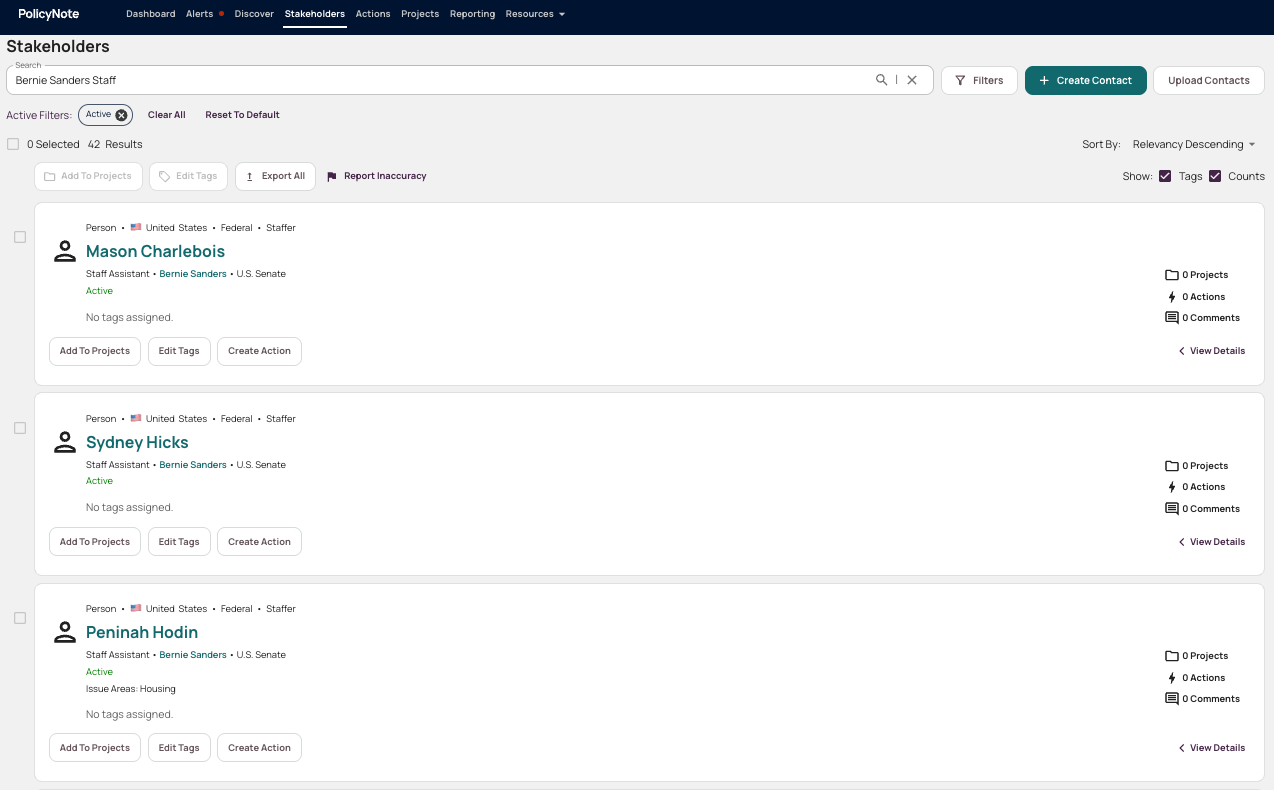Select the Stakeholders tab
Screen dimensions: 1274x790
[x=315, y=14]
